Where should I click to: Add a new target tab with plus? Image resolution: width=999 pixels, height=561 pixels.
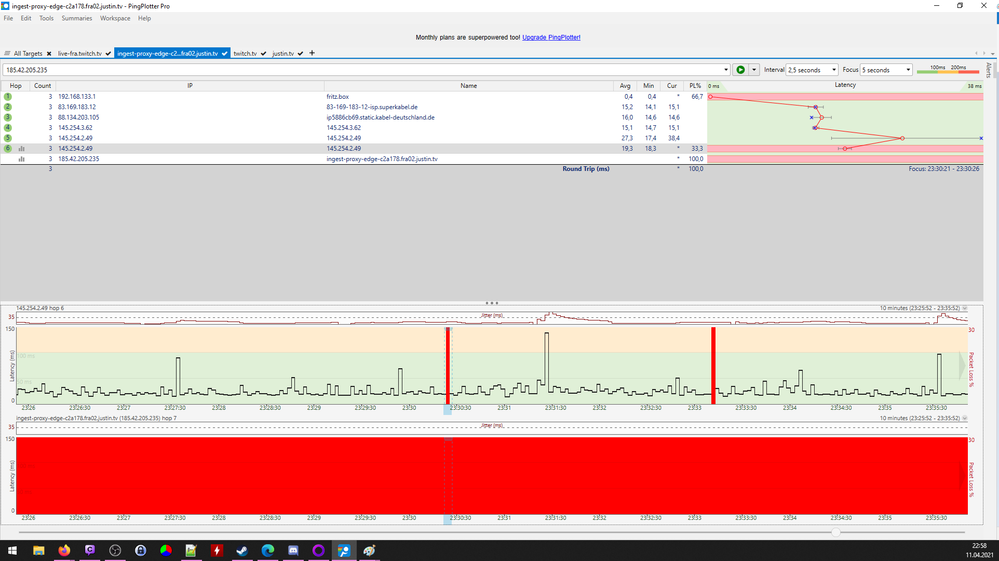tap(312, 53)
